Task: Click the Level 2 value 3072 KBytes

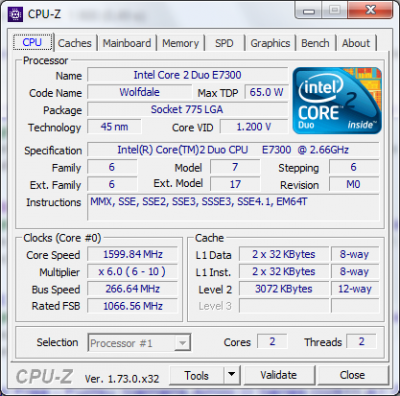Action: click(284, 289)
